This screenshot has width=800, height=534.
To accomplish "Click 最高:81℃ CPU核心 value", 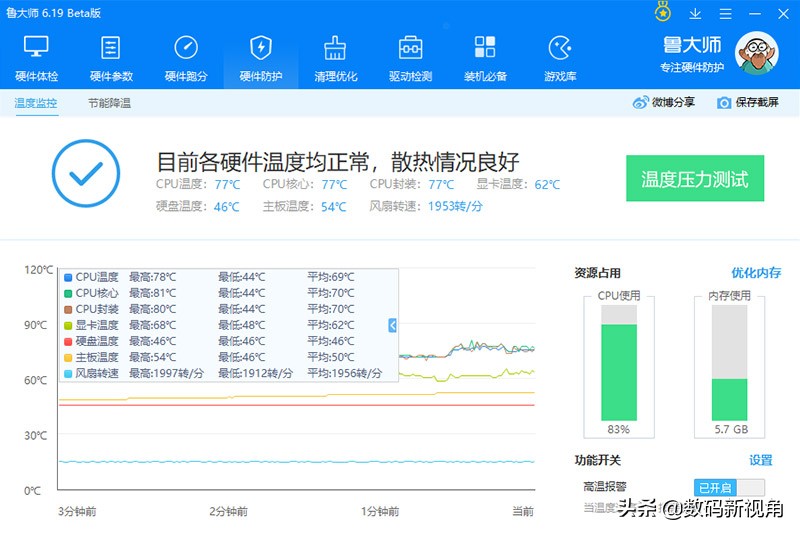I will (152, 293).
